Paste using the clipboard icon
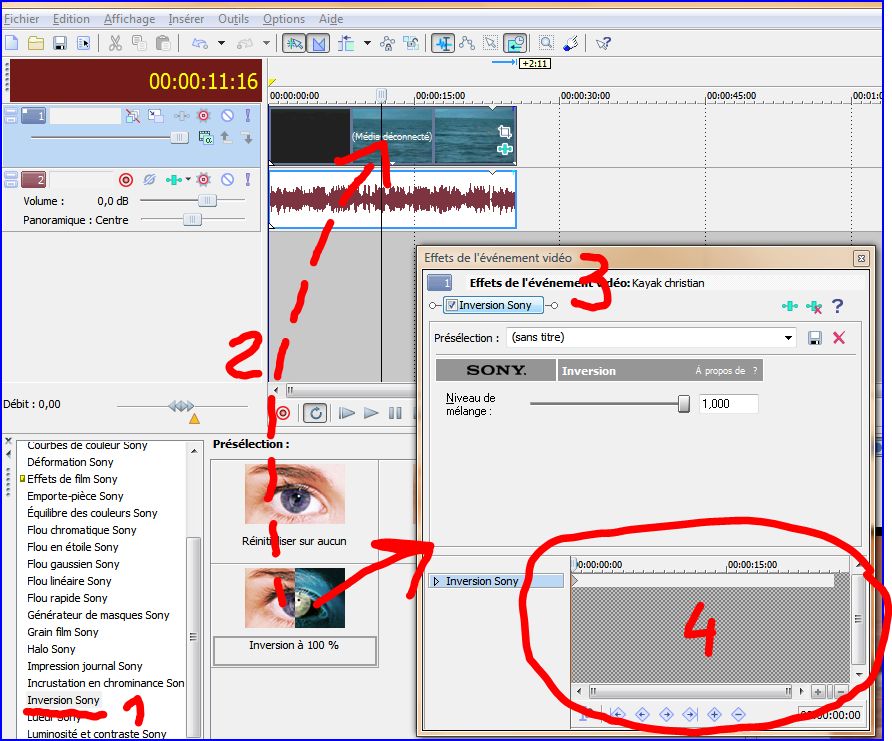 coord(163,43)
